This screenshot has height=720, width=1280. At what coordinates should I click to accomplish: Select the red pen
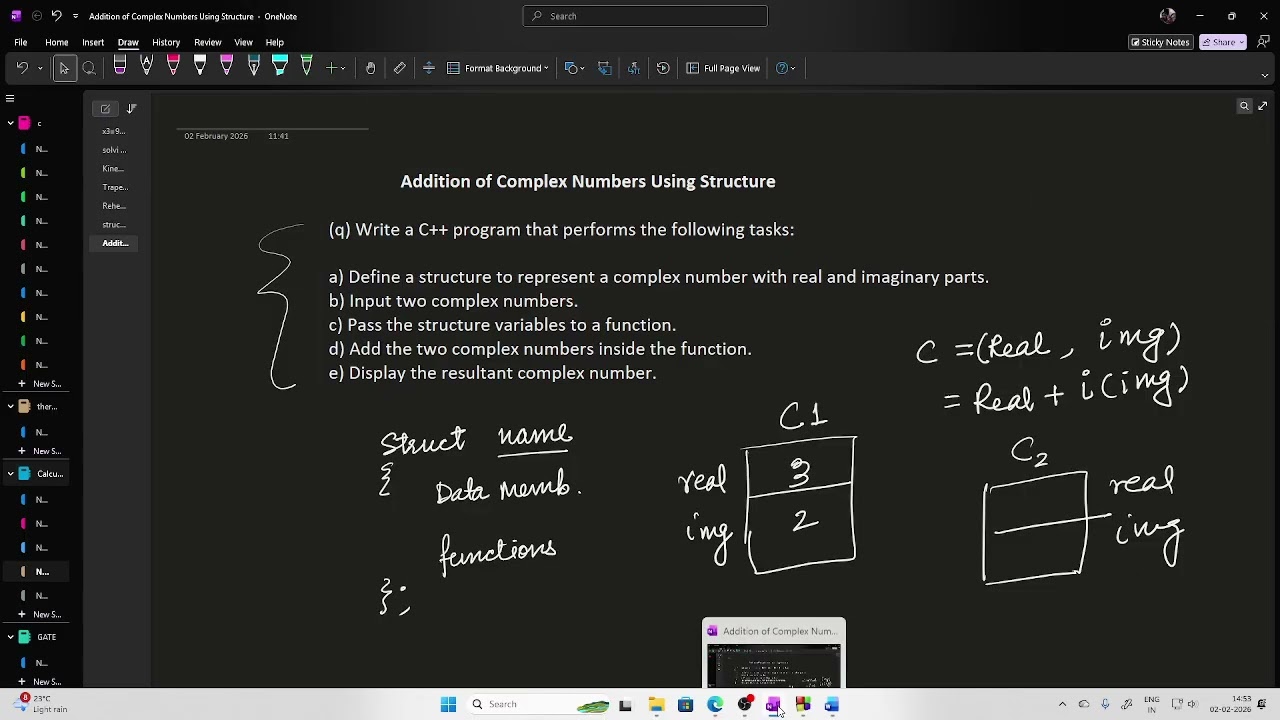point(173,67)
